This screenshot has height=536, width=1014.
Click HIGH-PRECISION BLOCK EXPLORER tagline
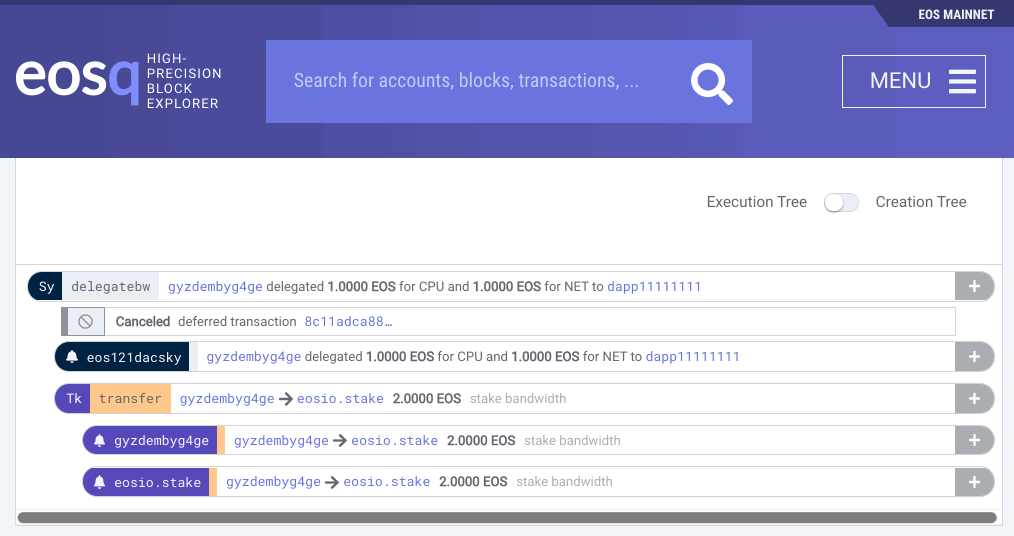[x=184, y=81]
